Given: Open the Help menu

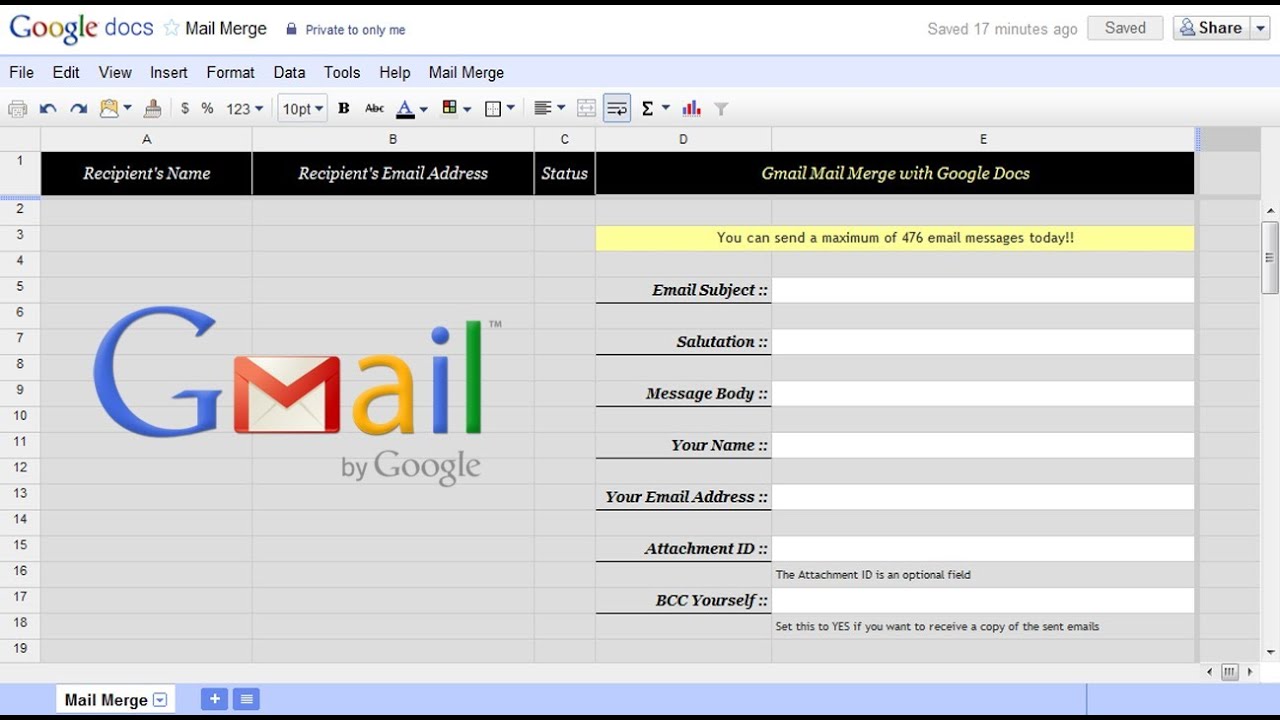Looking at the screenshot, I should point(395,72).
